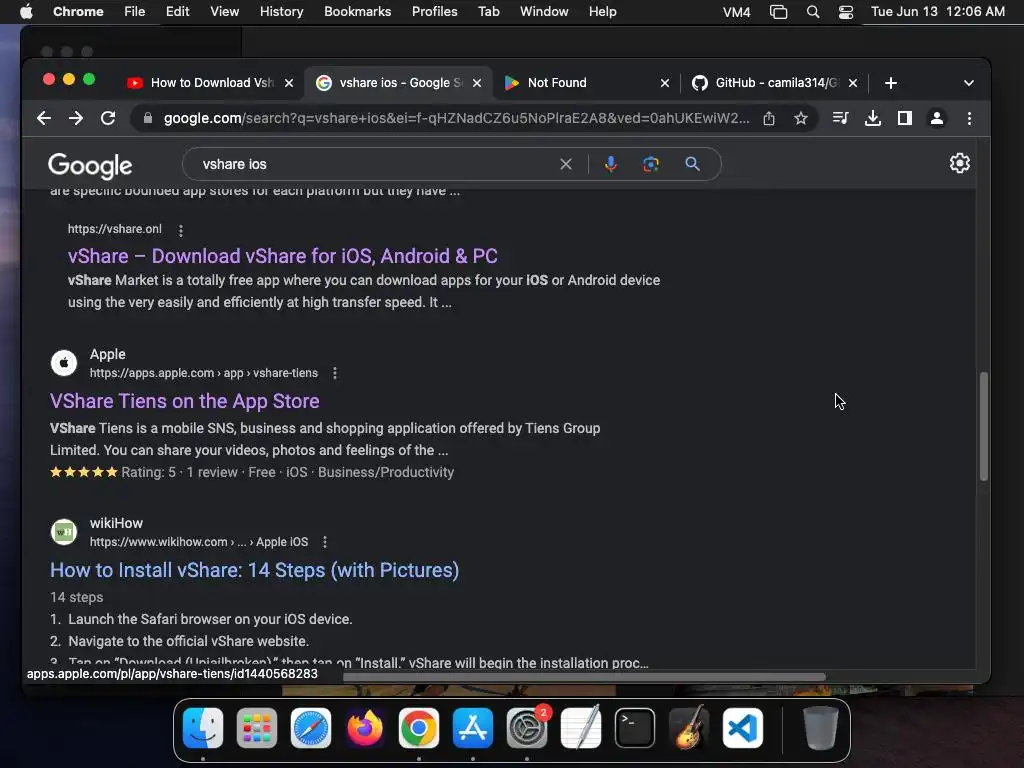Open the media controls icon in toolbar
Image resolution: width=1024 pixels, height=768 pixels.
[840, 118]
